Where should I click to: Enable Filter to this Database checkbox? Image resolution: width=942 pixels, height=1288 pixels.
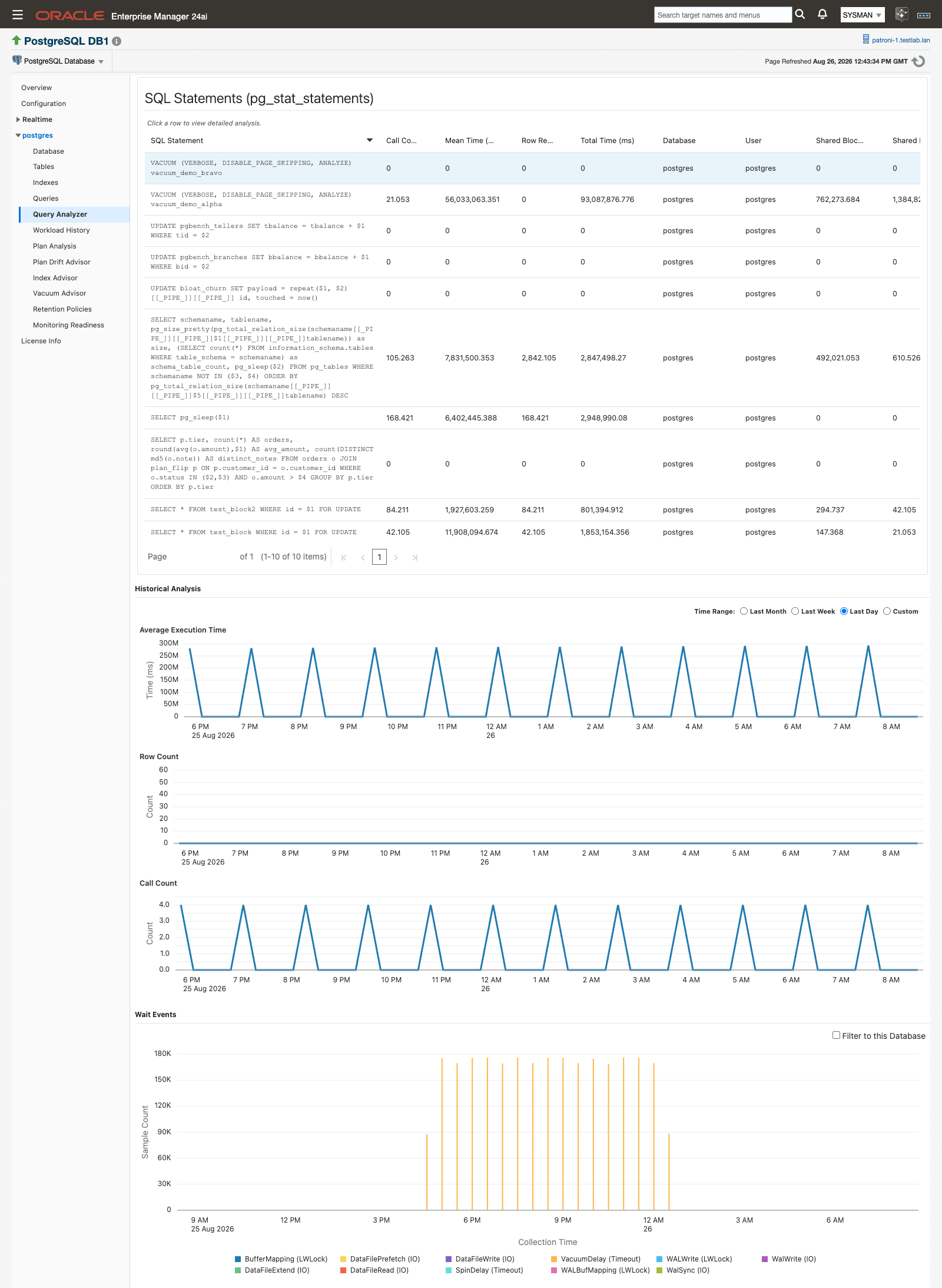click(x=836, y=1035)
